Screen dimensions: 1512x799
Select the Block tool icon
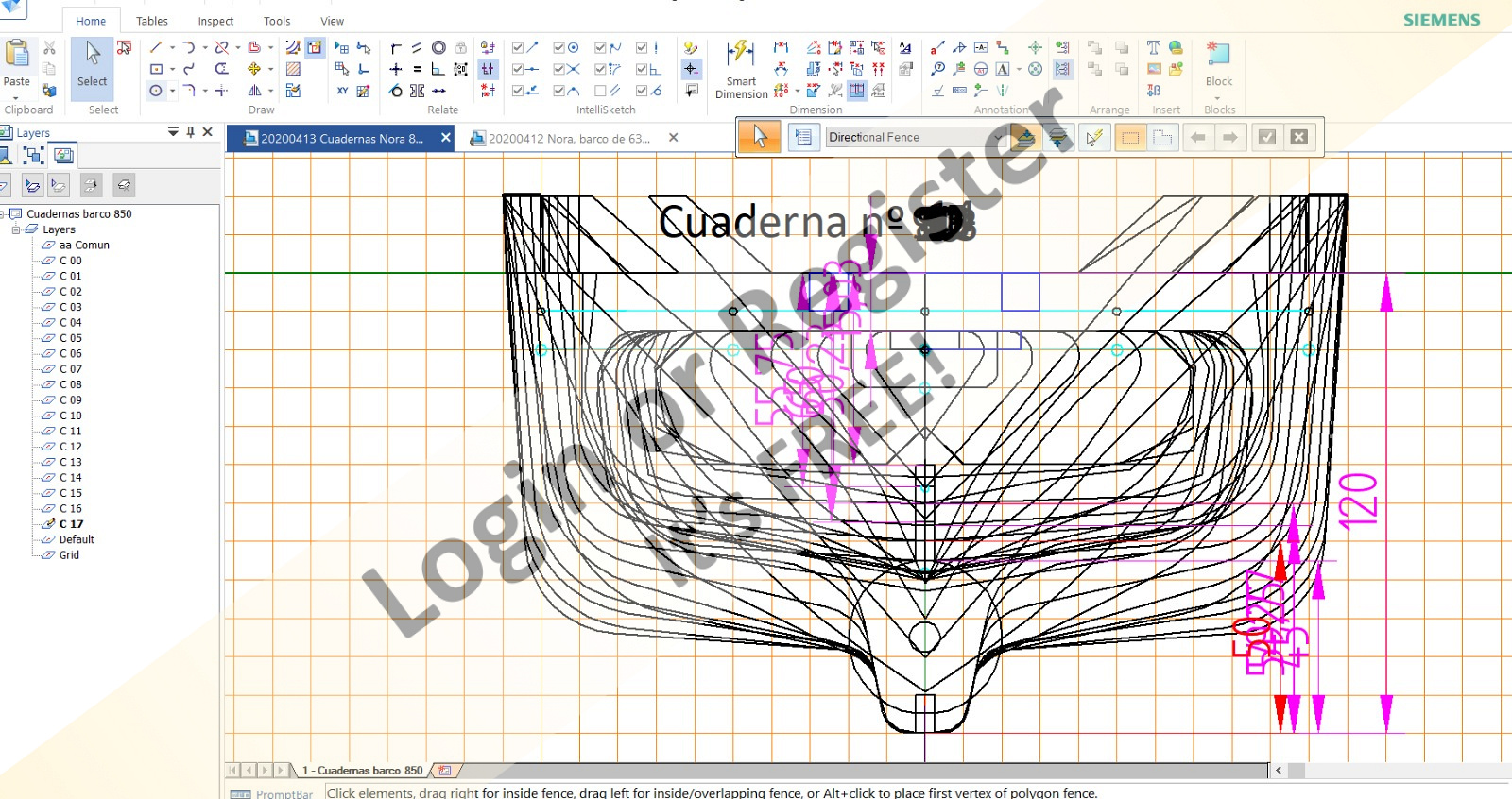coord(1218,57)
